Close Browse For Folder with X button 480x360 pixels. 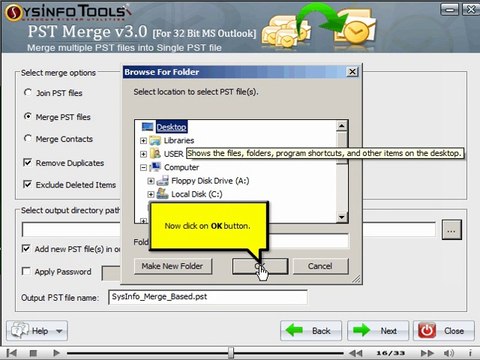click(352, 72)
